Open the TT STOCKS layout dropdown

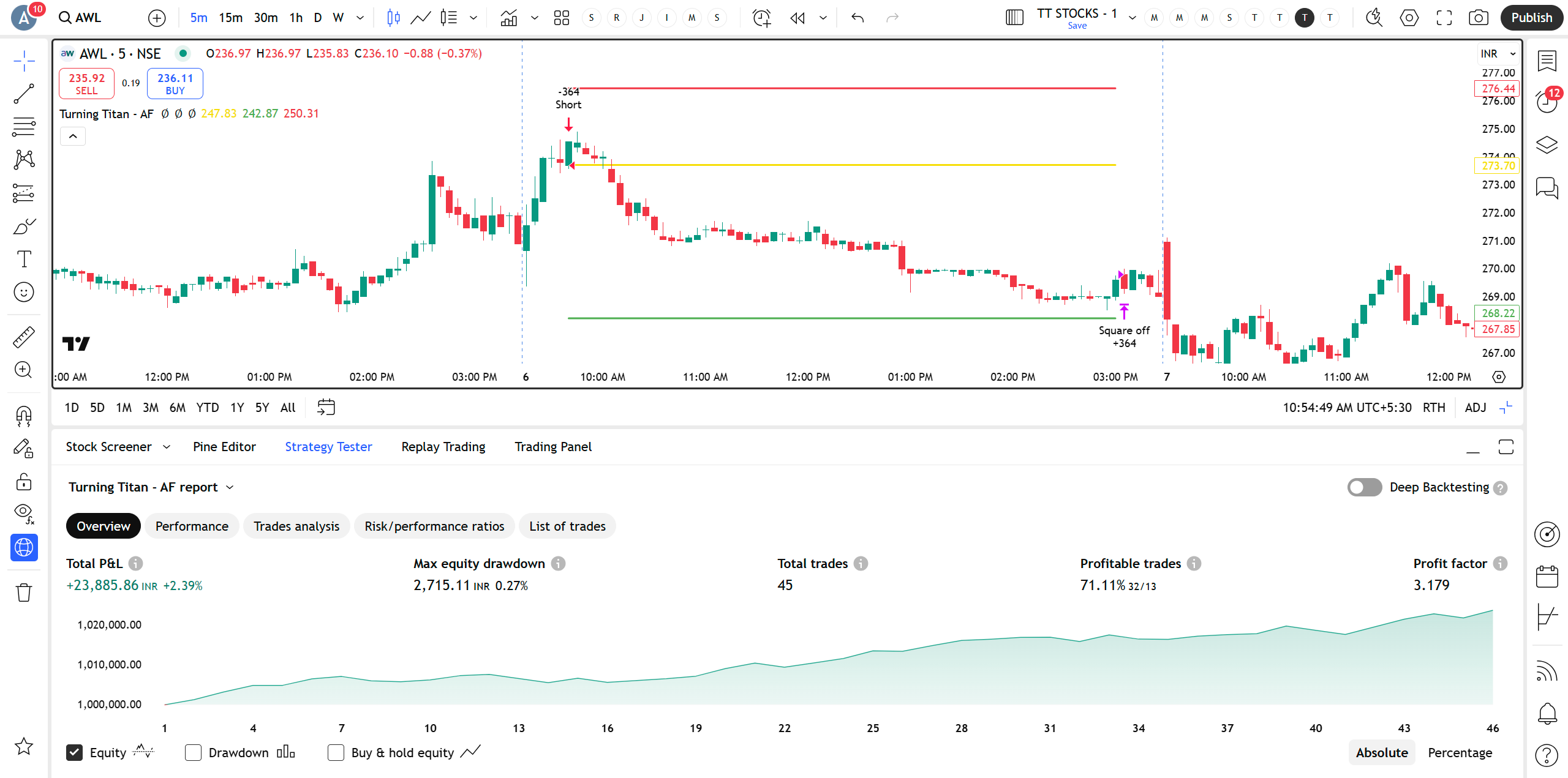(1132, 18)
